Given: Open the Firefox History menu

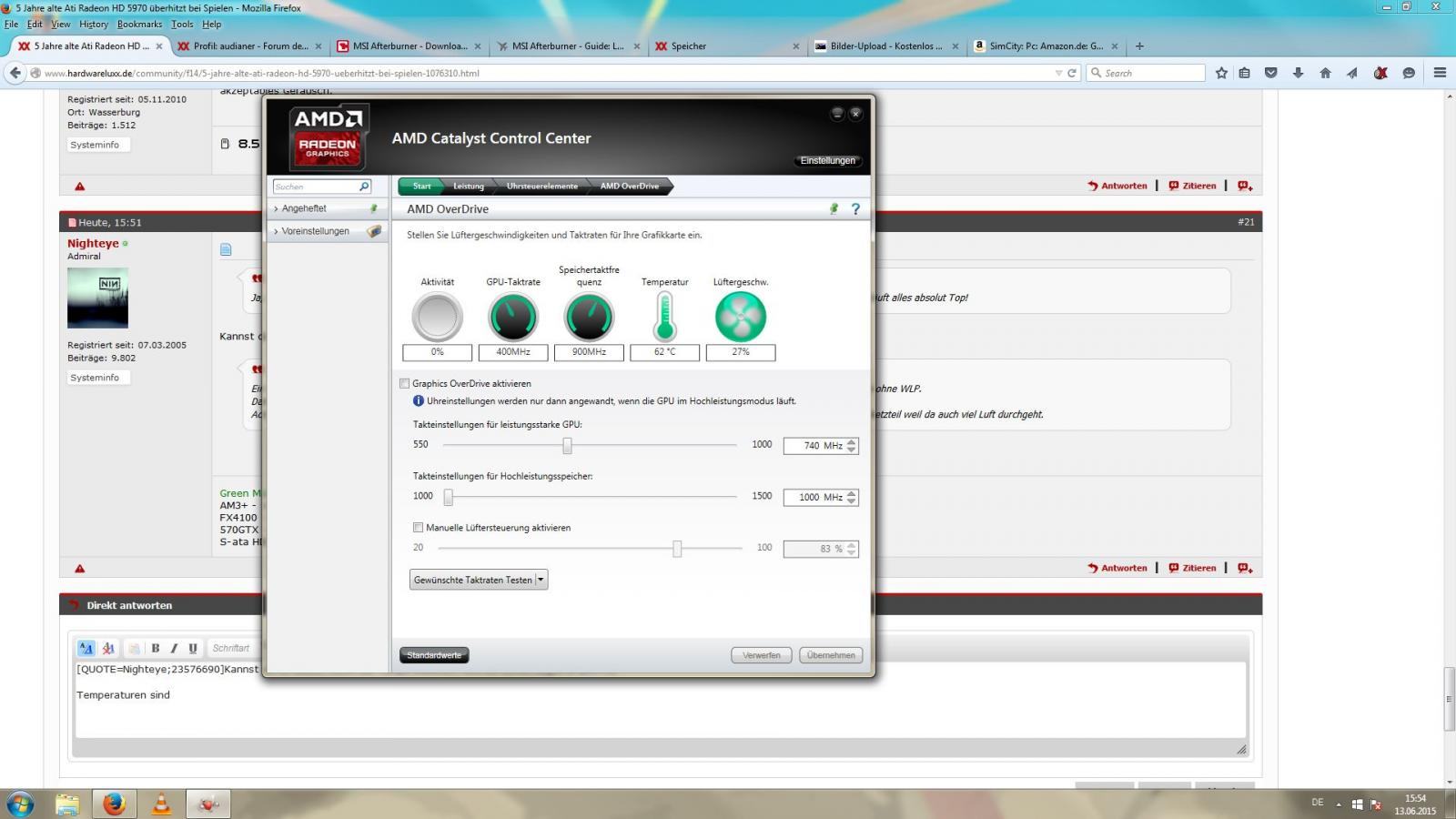Looking at the screenshot, I should (94, 25).
